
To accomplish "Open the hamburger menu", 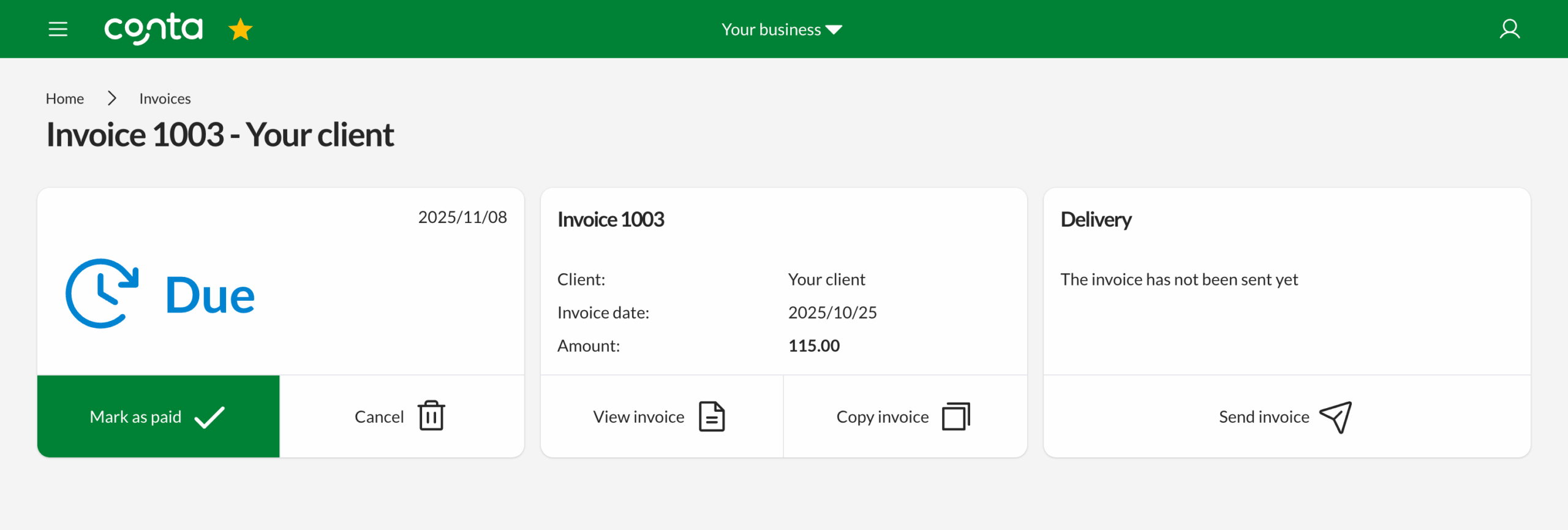I will pos(58,29).
